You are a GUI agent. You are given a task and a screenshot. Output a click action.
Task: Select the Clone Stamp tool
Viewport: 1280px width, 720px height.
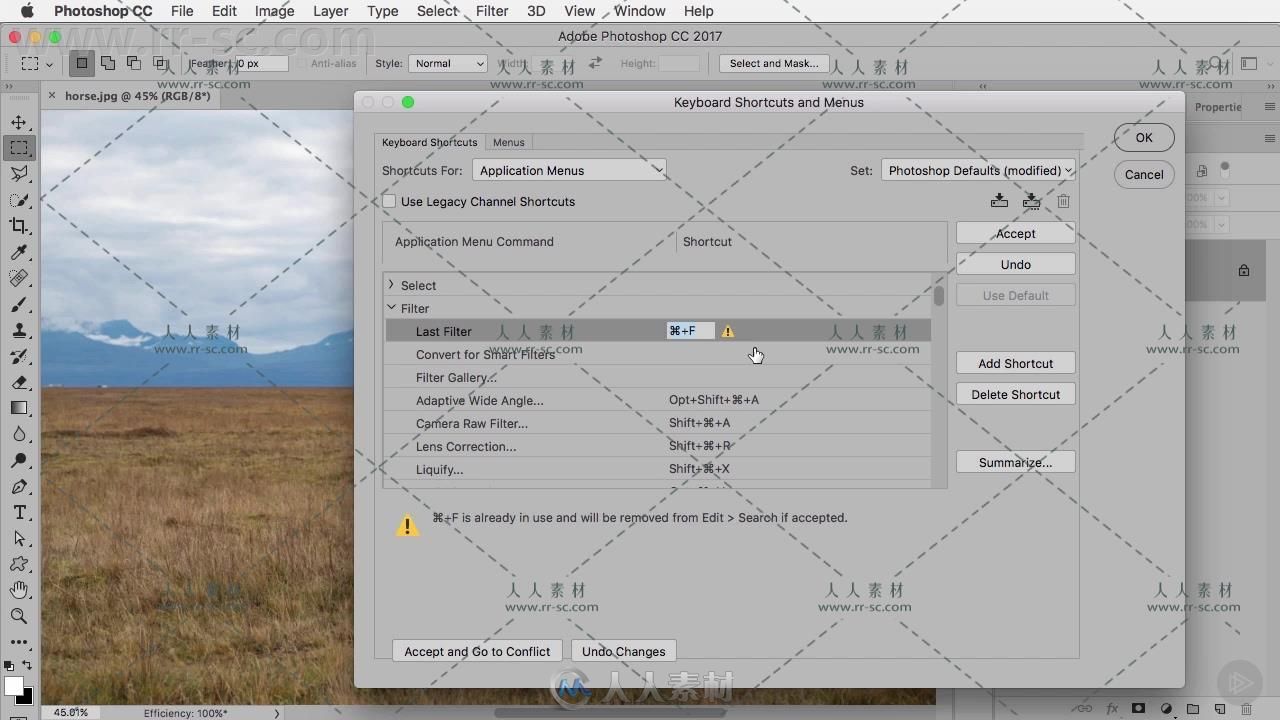19,330
